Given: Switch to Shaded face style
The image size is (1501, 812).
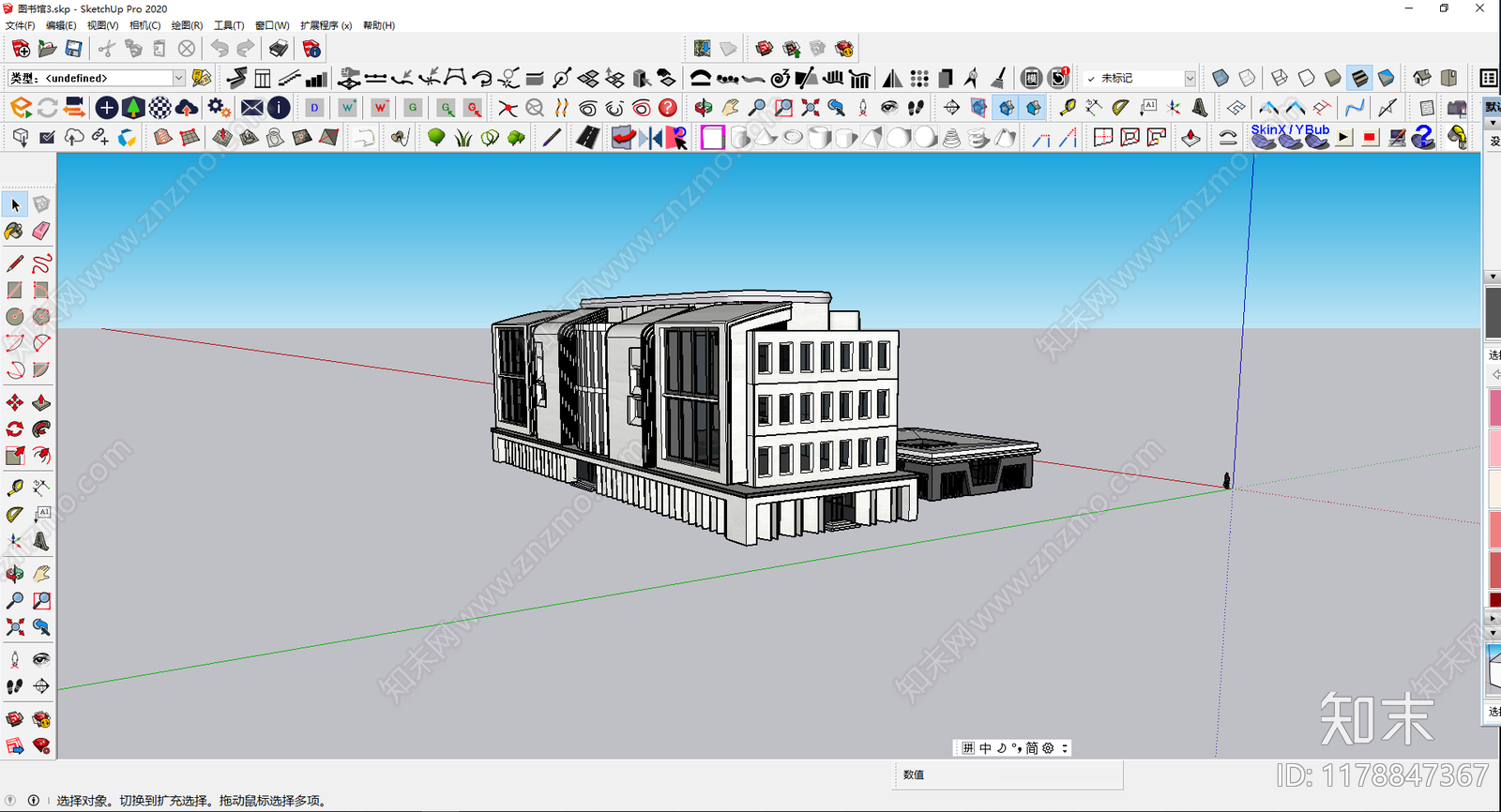Looking at the screenshot, I should pos(1333,78).
